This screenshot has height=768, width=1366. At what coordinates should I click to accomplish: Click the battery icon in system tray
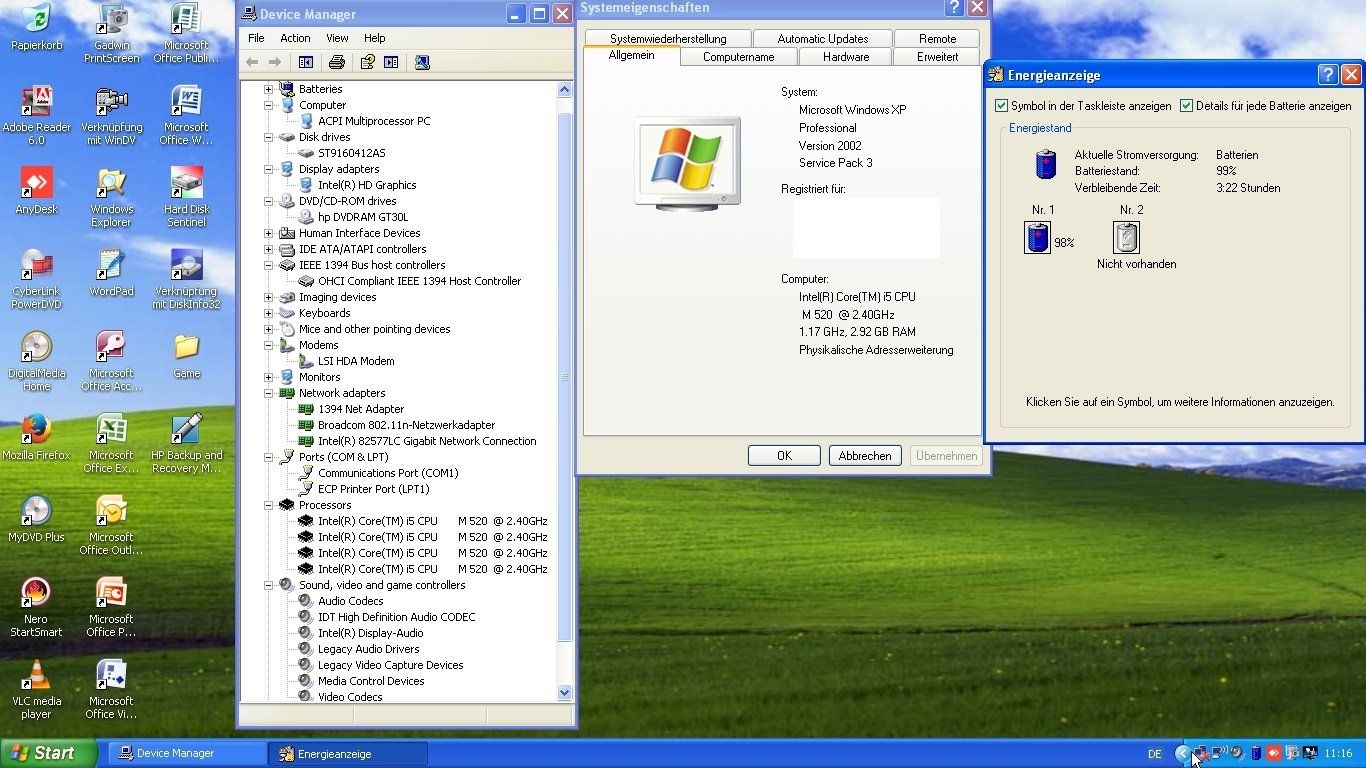pyautogui.click(x=1257, y=753)
